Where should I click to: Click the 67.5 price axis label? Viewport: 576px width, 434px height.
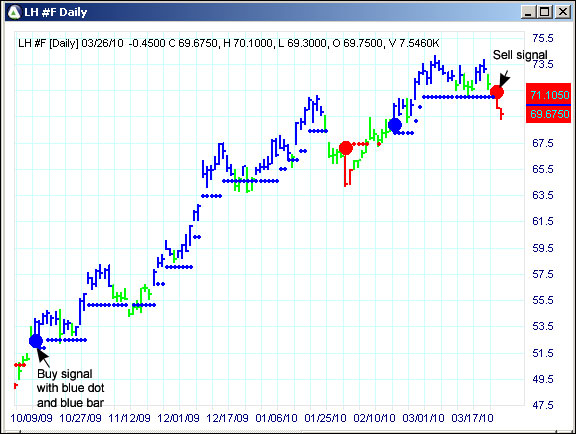click(x=543, y=143)
